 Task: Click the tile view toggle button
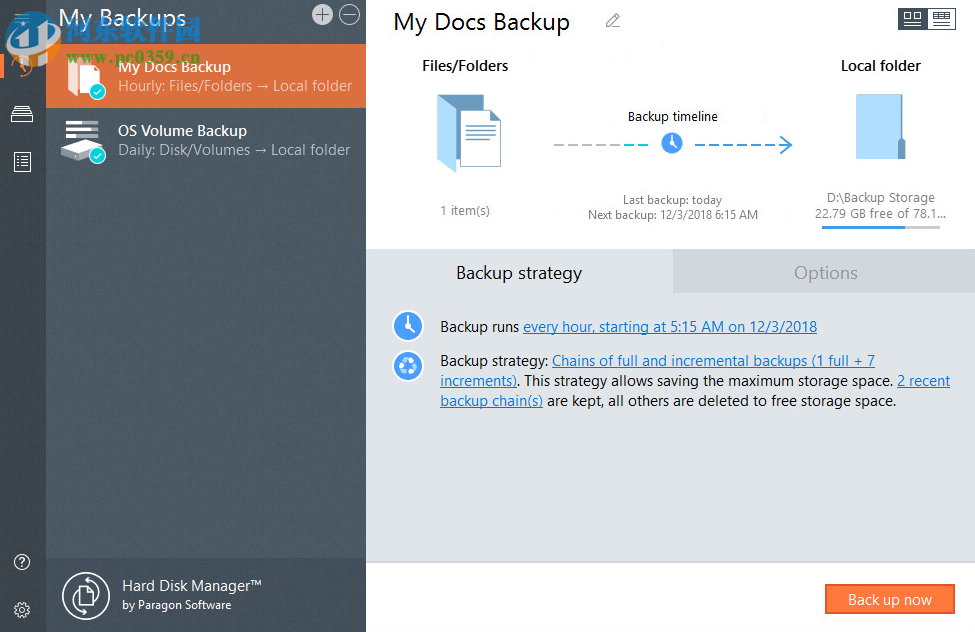(911, 18)
